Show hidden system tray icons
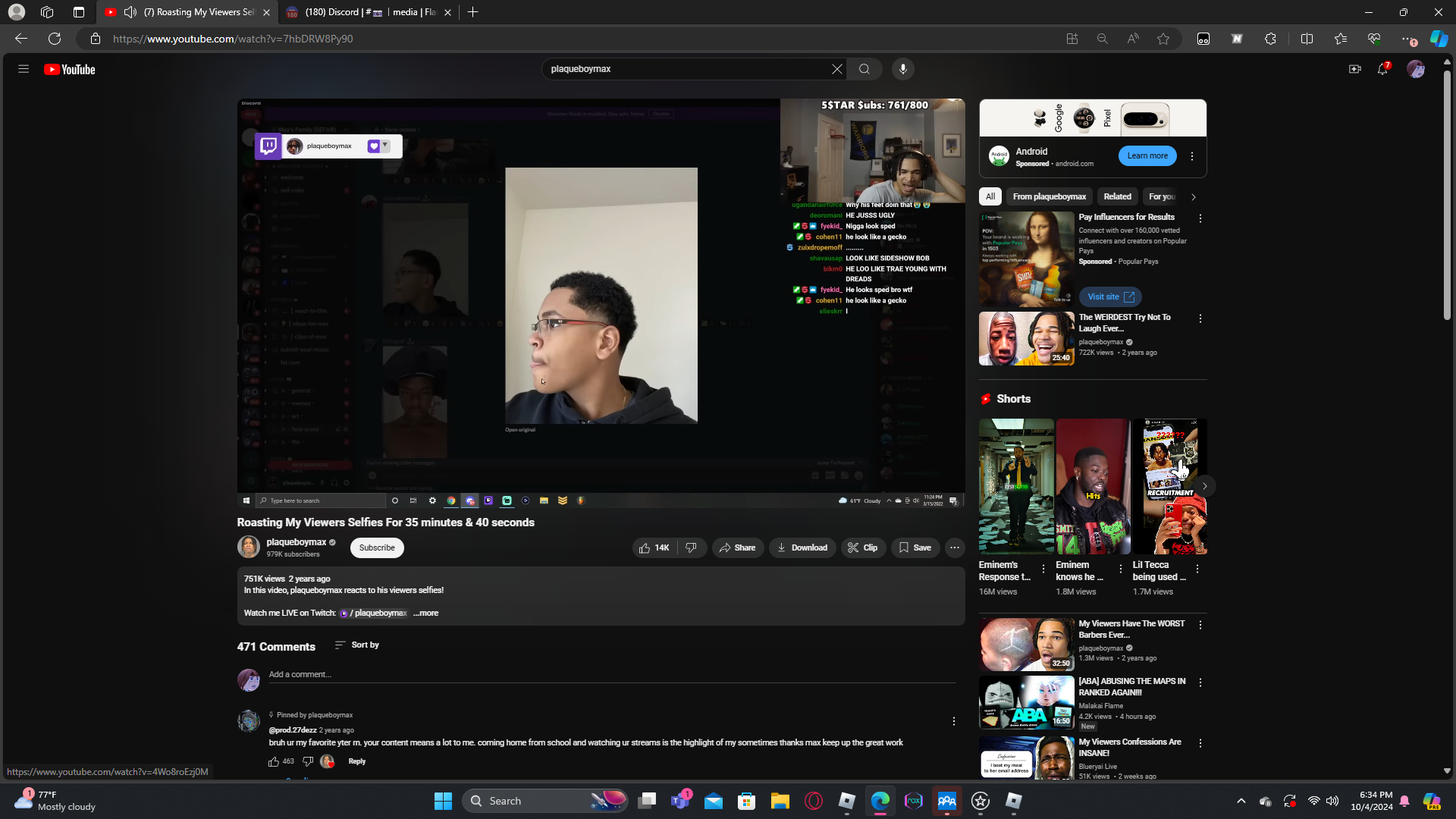The image size is (1456, 819). click(1241, 801)
